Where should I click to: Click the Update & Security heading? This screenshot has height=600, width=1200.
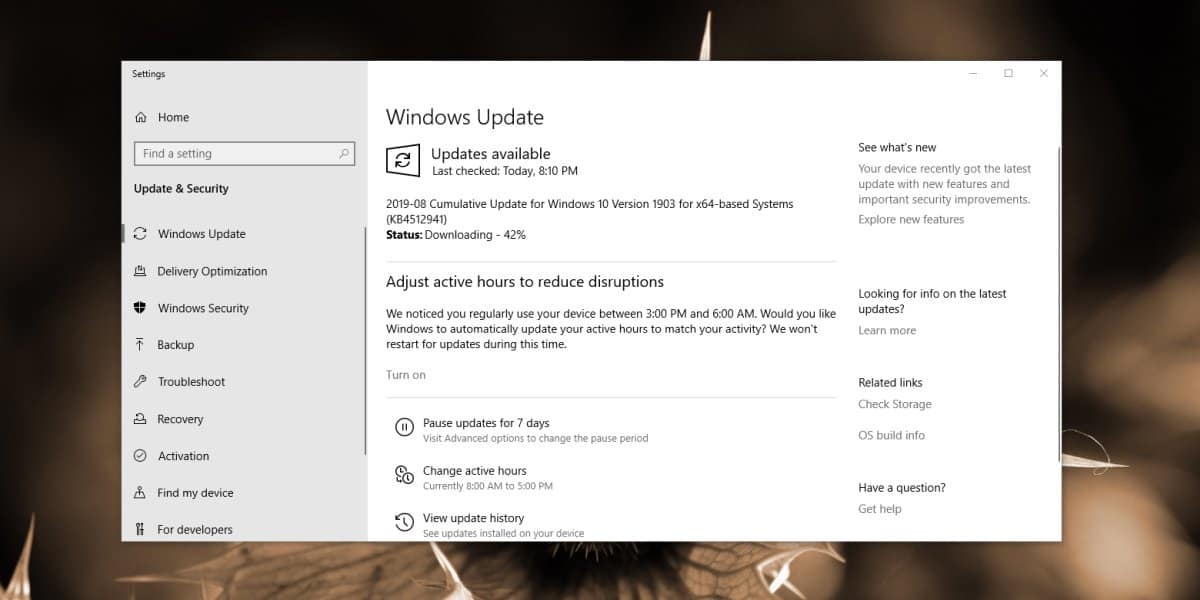[x=181, y=189]
